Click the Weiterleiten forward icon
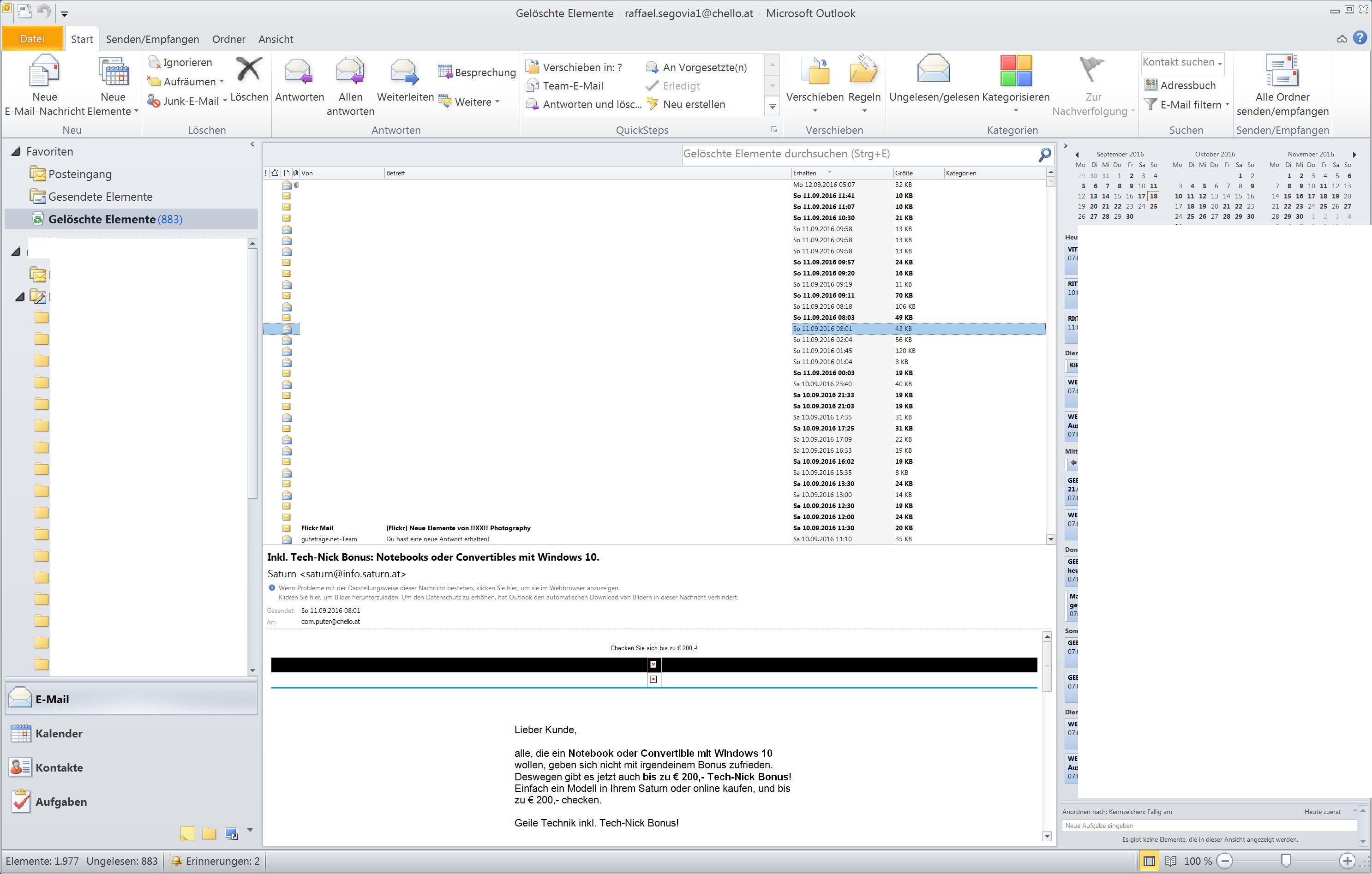Image resolution: width=1372 pixels, height=874 pixels. (405, 72)
